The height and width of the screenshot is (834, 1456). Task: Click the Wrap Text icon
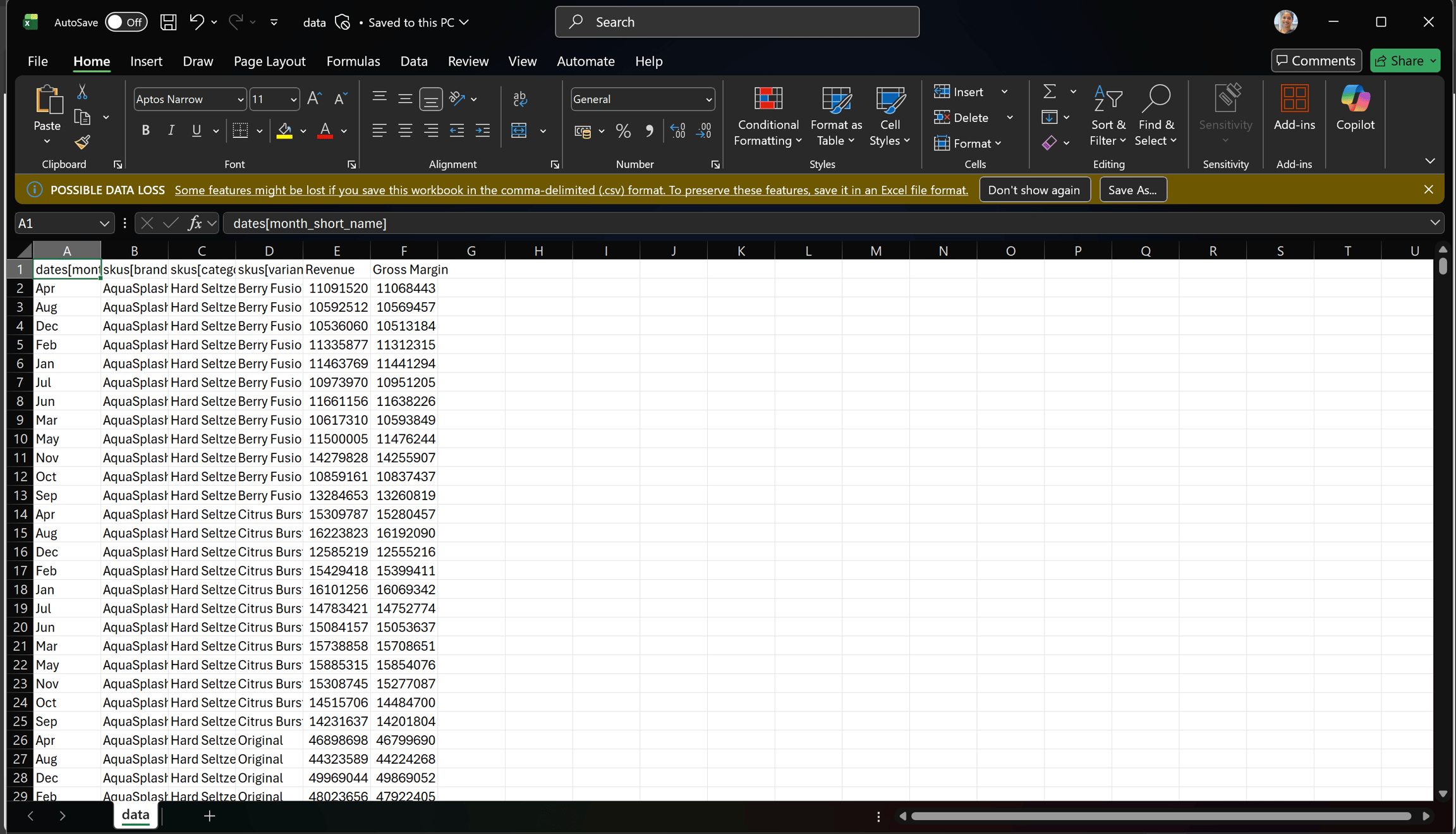click(520, 99)
